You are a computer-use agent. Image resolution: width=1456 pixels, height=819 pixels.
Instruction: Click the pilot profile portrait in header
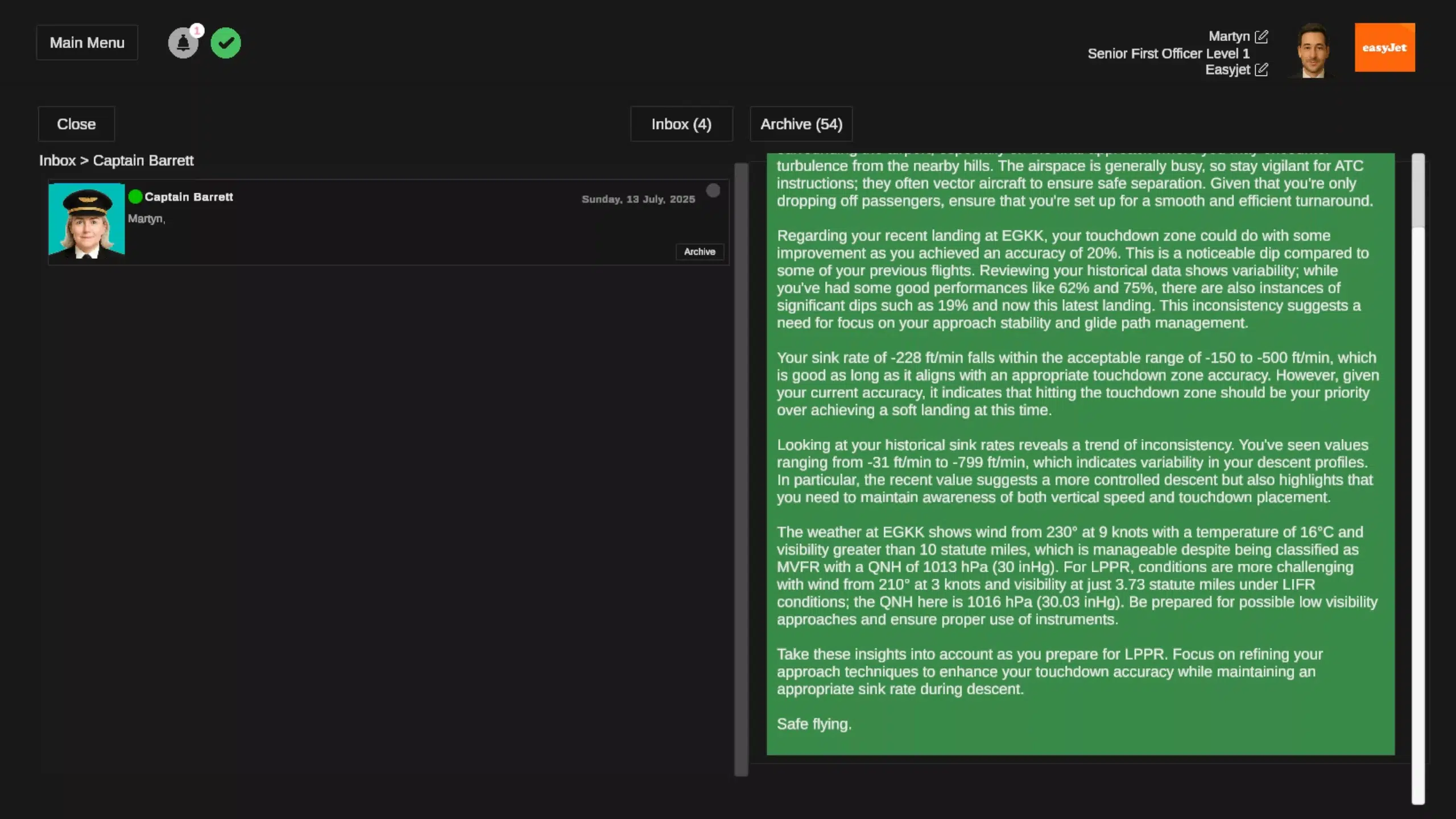pyautogui.click(x=1313, y=50)
